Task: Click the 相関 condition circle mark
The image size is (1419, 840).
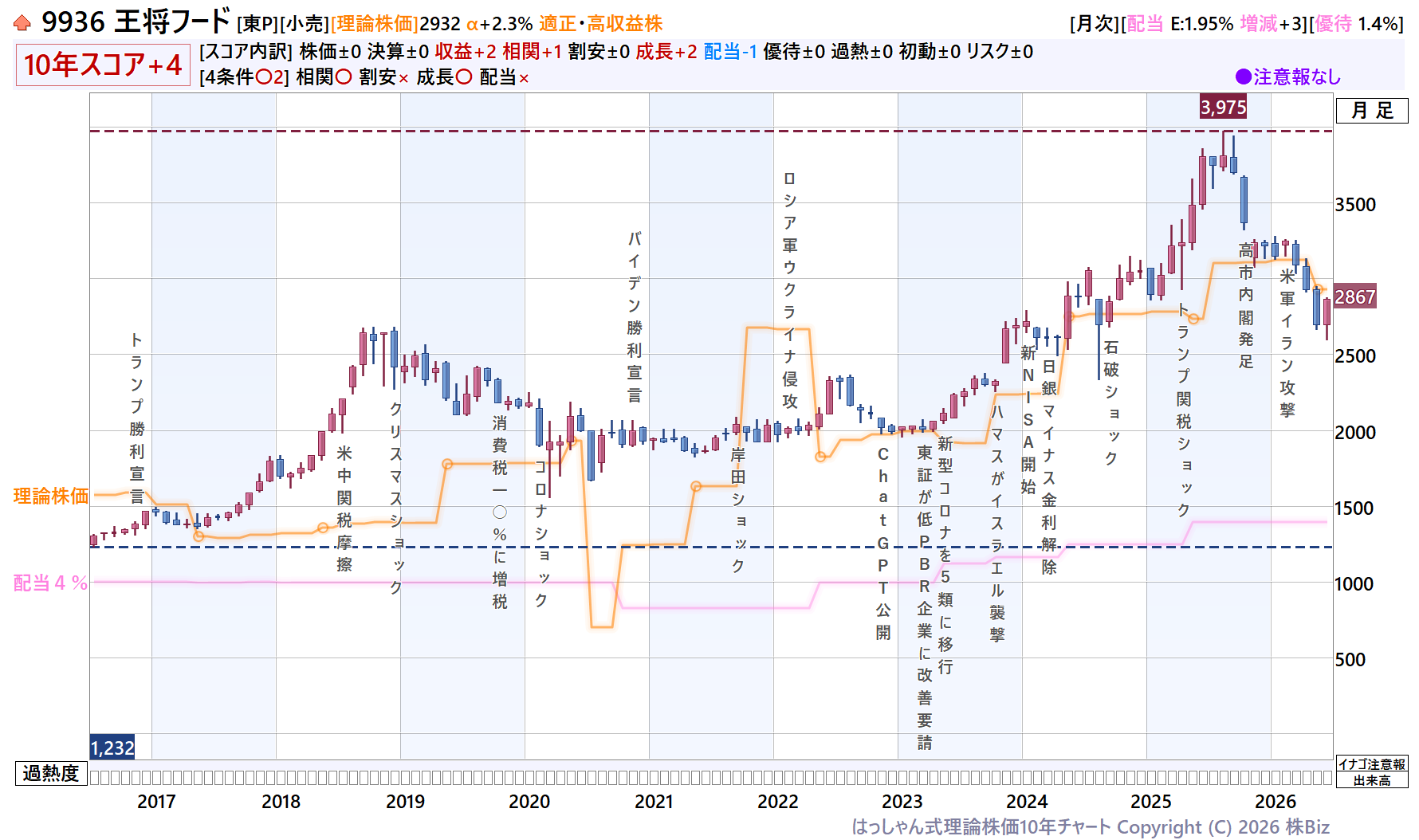Action: pyautogui.click(x=344, y=77)
